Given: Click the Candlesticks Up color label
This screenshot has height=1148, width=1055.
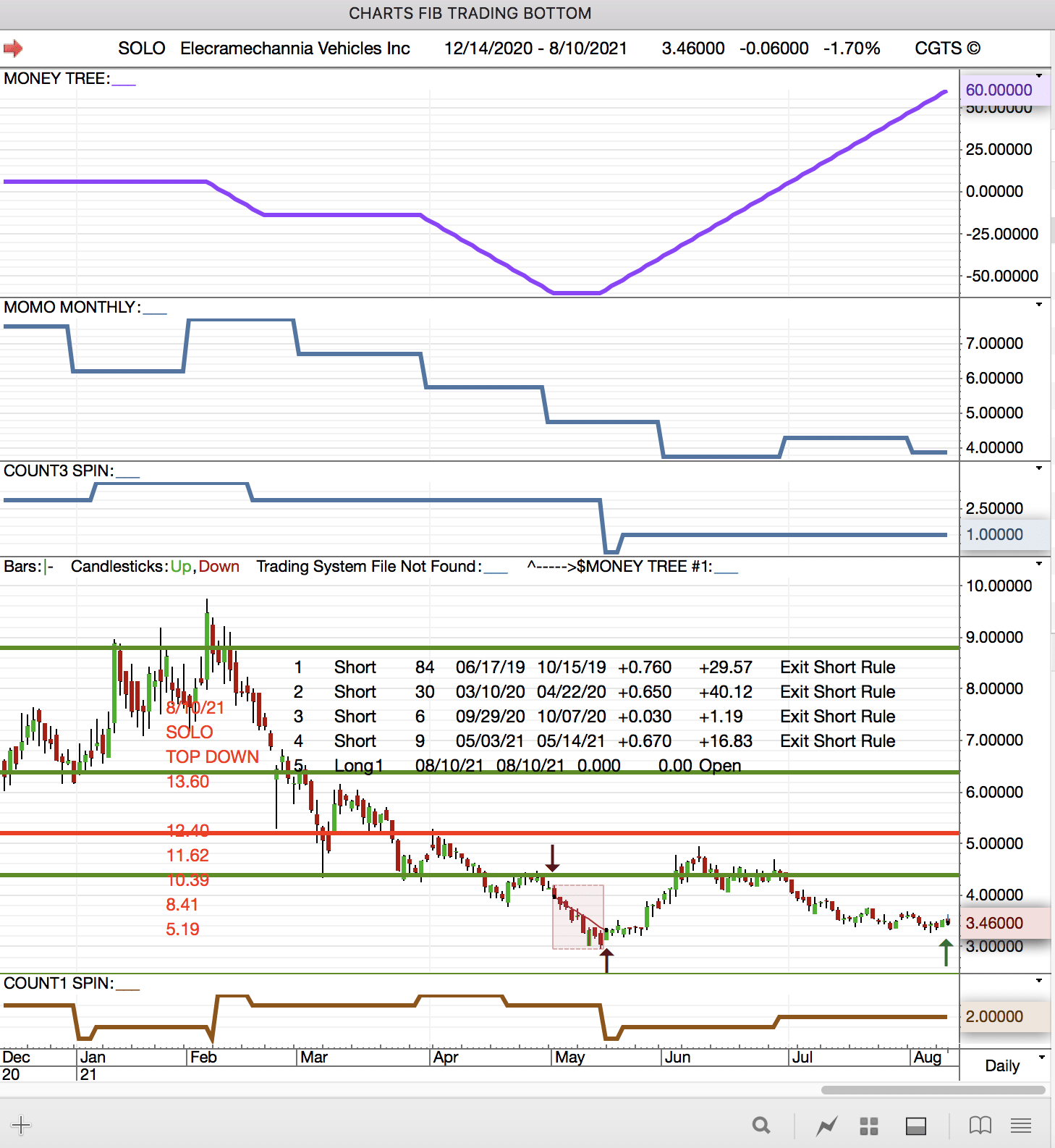Looking at the screenshot, I should [x=181, y=567].
